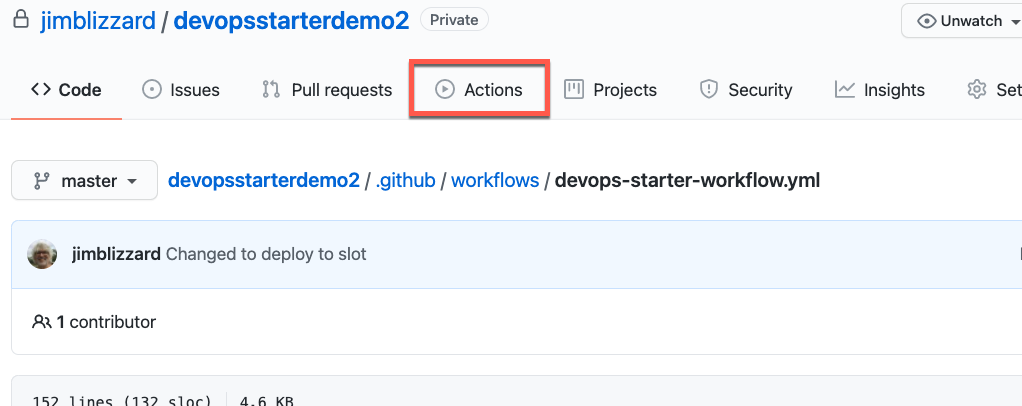Click the 1 contributor text
Image resolution: width=1022 pixels, height=406 pixels.
coord(106,321)
